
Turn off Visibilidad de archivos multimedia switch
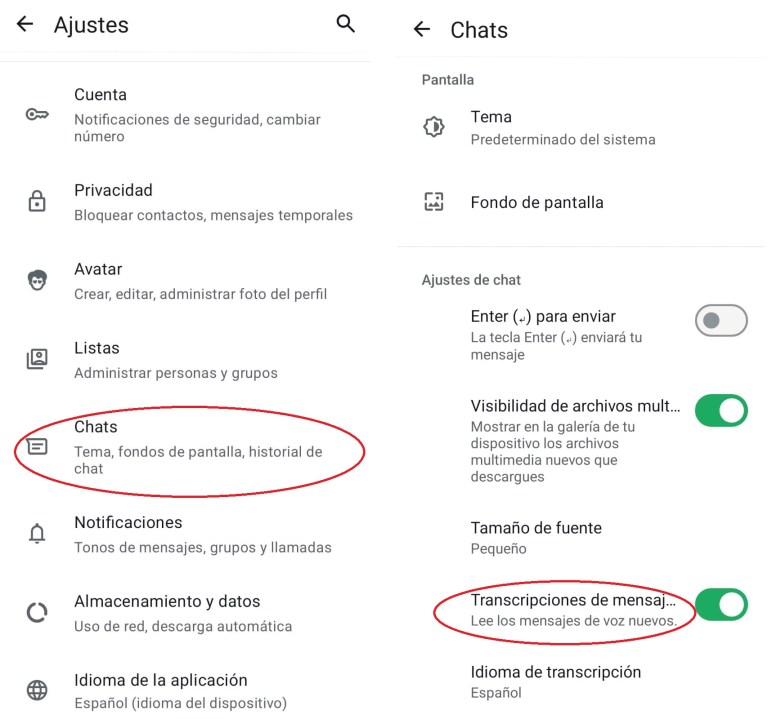(x=721, y=410)
